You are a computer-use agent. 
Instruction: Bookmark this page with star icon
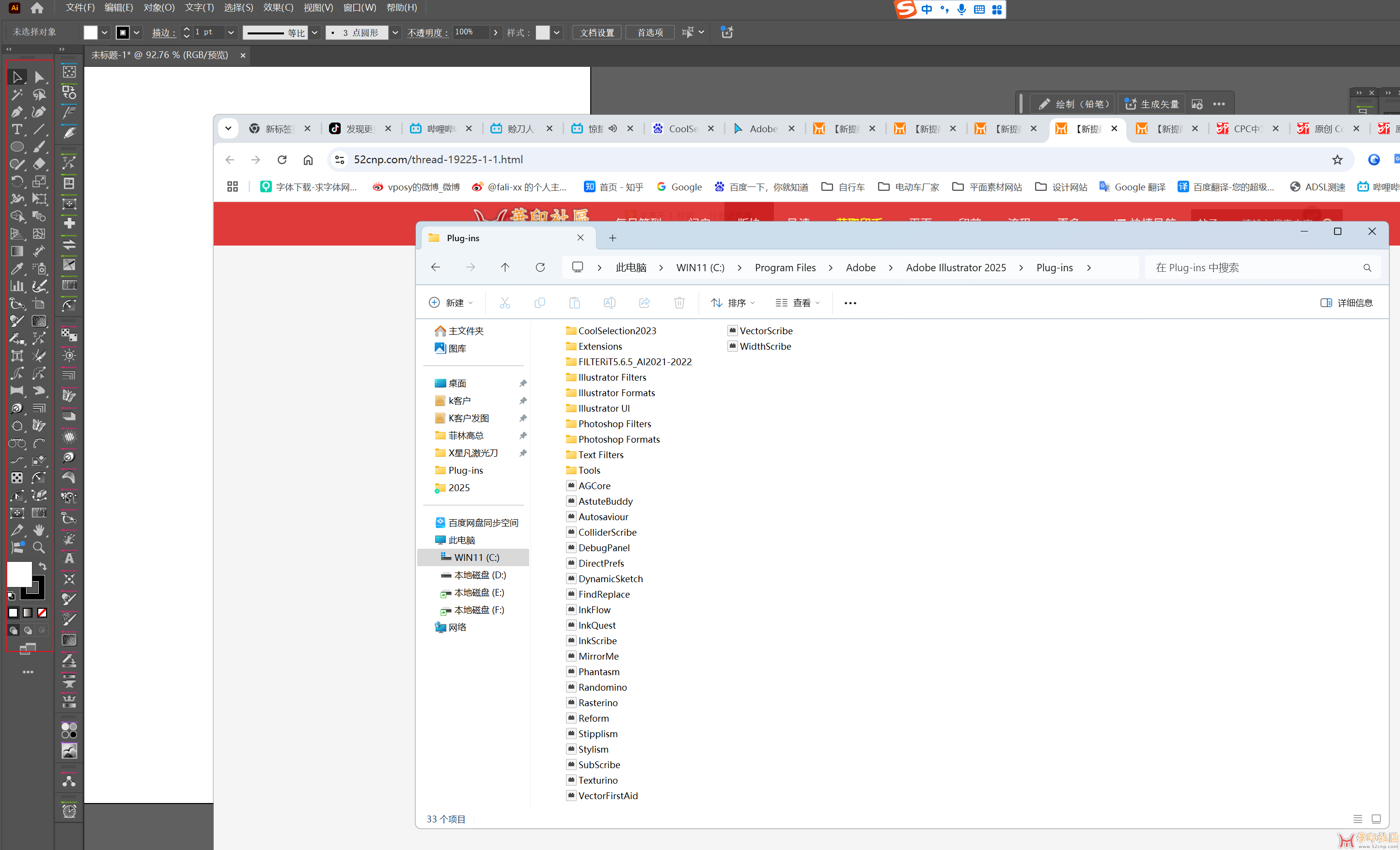tap(1337, 159)
